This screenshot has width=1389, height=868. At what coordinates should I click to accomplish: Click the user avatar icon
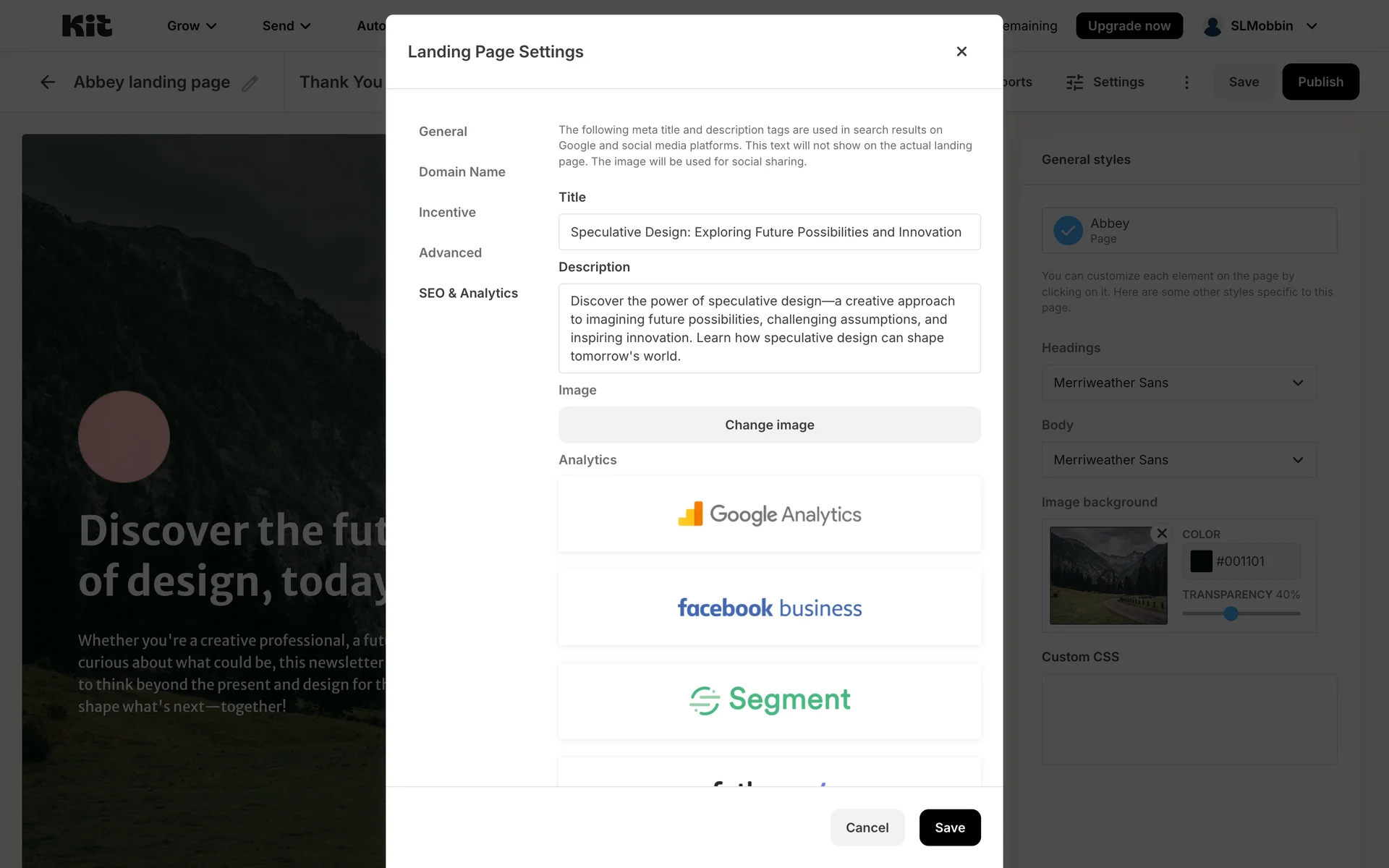point(1212,26)
